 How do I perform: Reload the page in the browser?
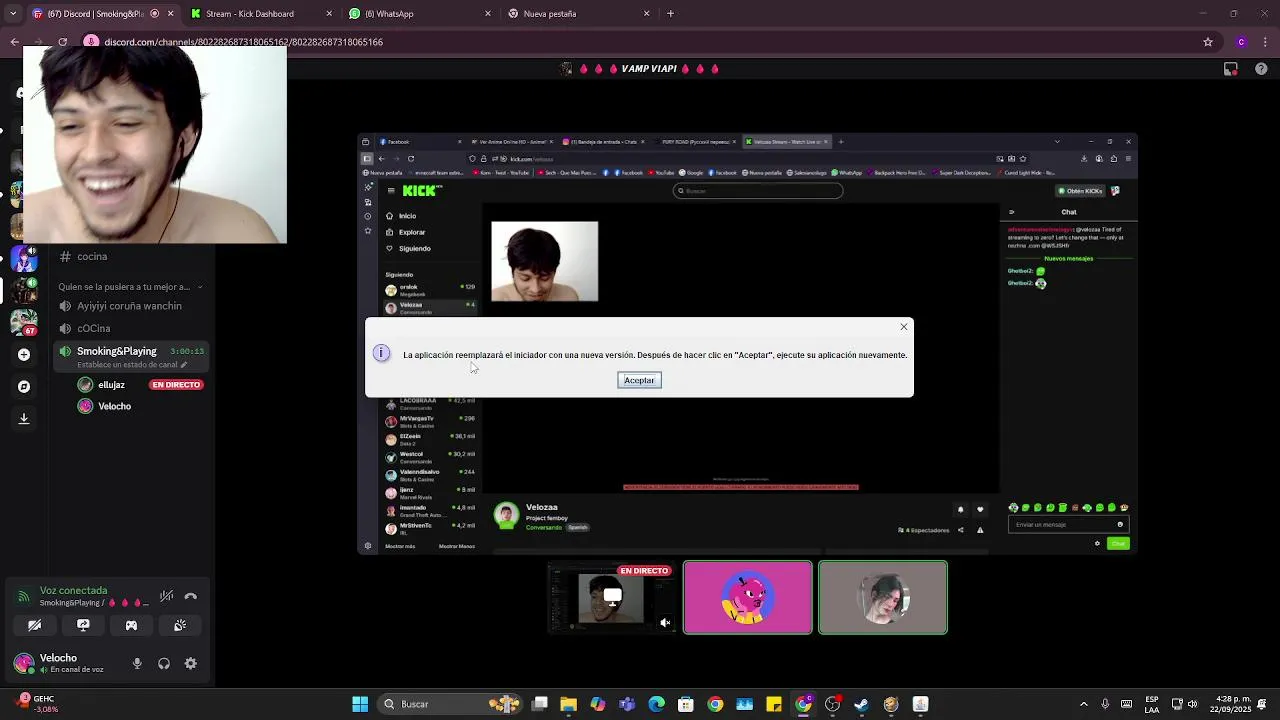(x=62, y=42)
